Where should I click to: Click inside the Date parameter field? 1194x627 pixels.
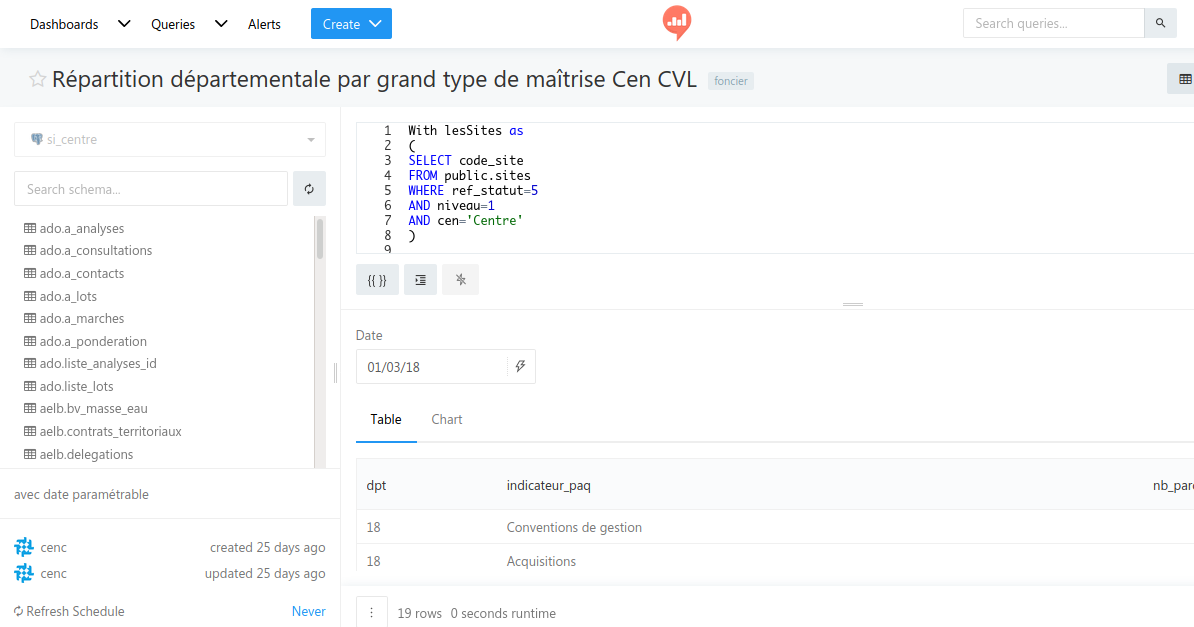[430, 366]
